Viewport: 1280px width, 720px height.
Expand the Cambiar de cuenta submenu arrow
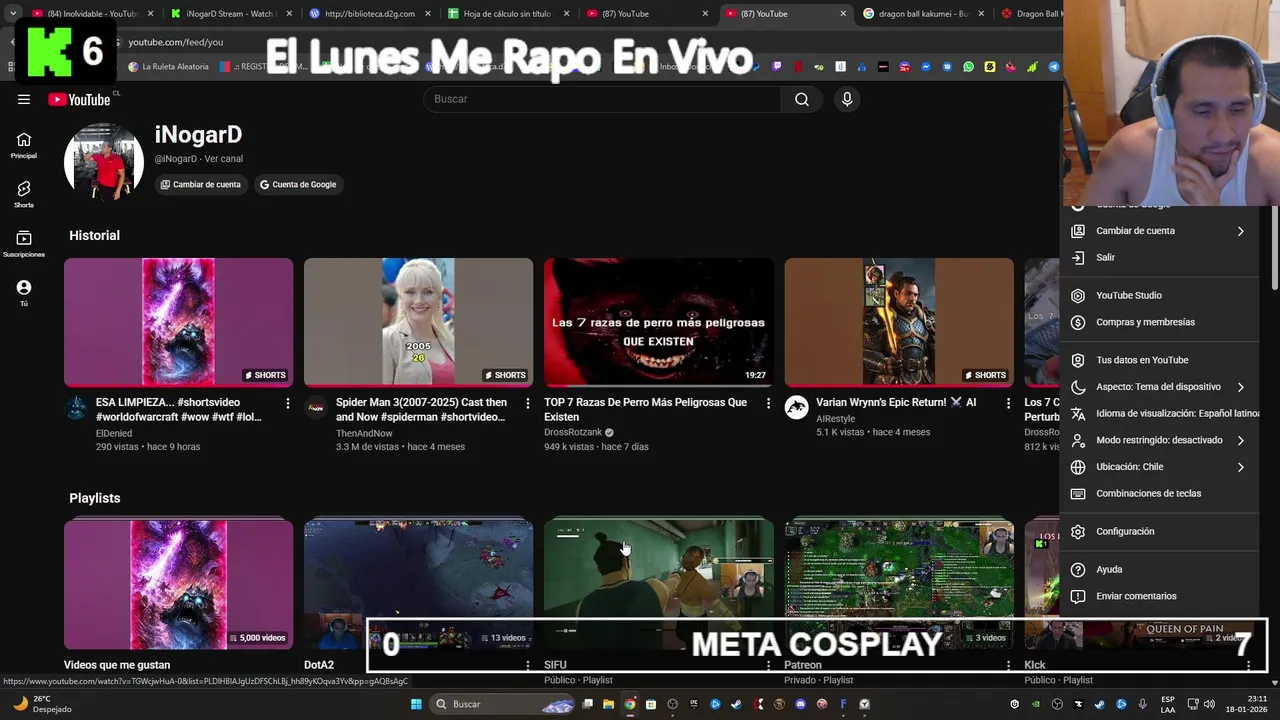[x=1241, y=231]
